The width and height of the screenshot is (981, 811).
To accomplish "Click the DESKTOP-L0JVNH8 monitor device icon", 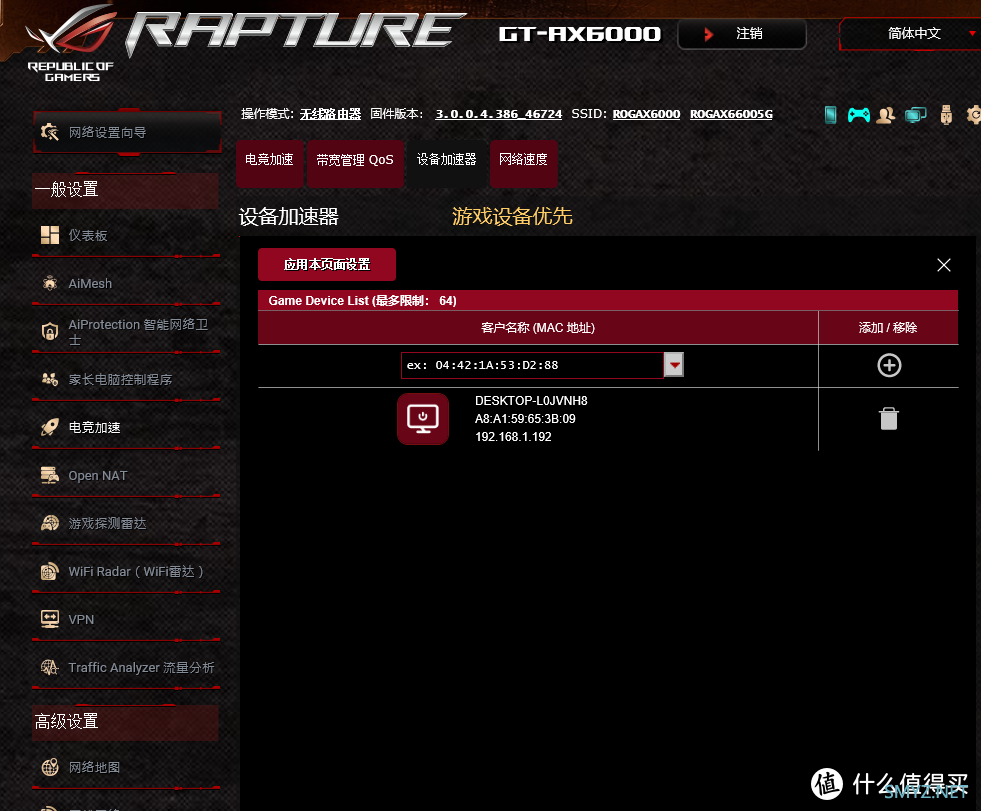I will [x=423, y=419].
